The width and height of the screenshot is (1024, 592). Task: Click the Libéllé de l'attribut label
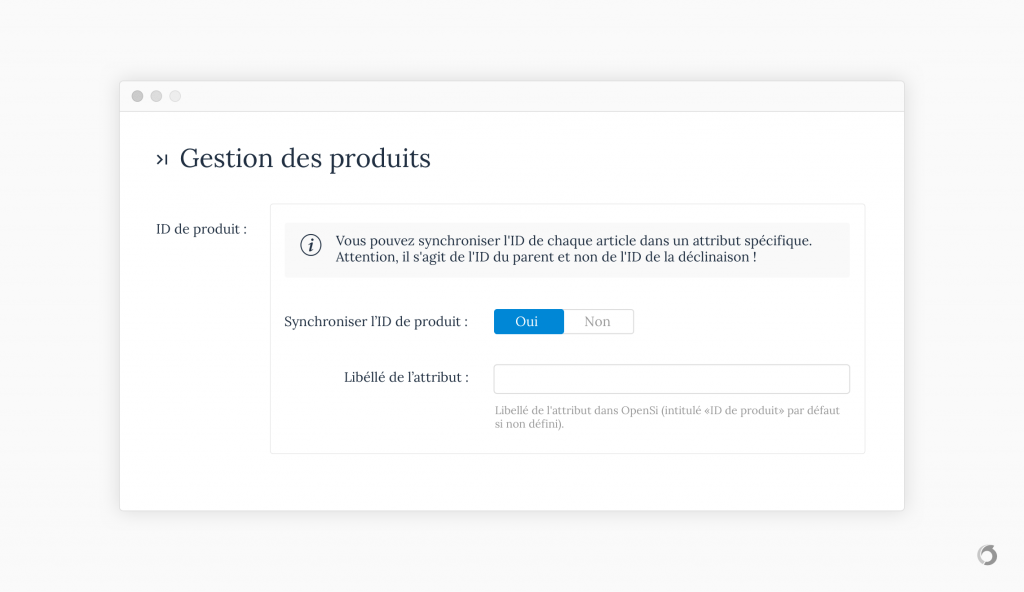(406, 377)
